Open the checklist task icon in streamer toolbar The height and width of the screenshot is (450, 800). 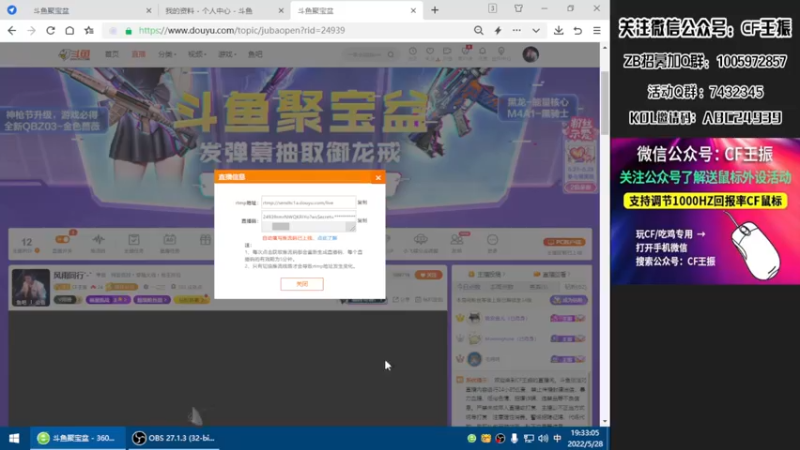pyautogui.click(x=134, y=242)
